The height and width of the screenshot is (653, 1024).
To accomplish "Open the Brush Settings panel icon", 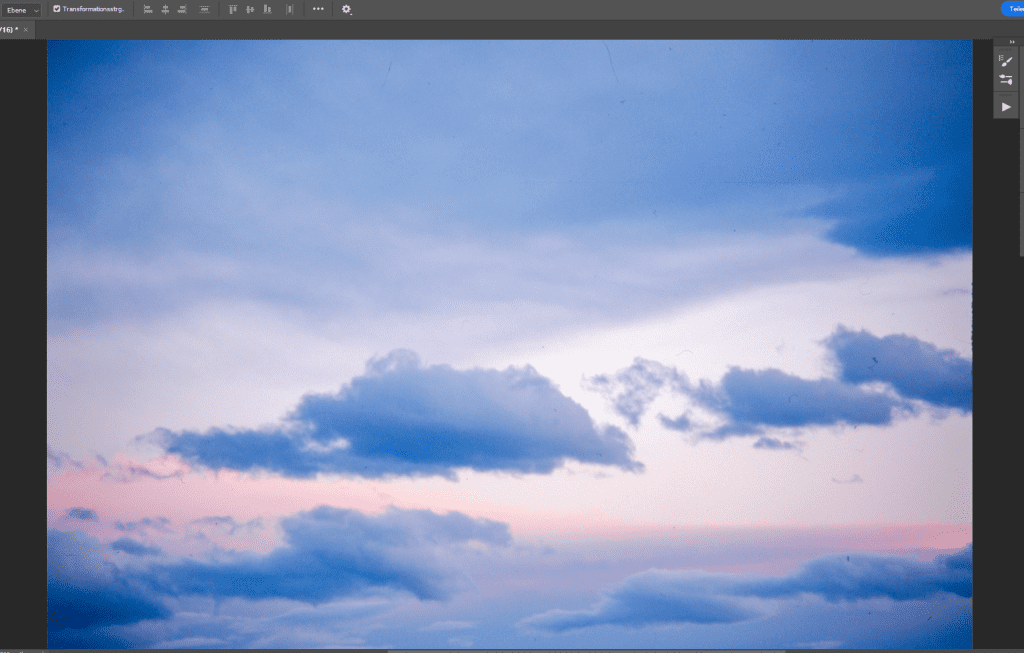I will click(x=1006, y=80).
